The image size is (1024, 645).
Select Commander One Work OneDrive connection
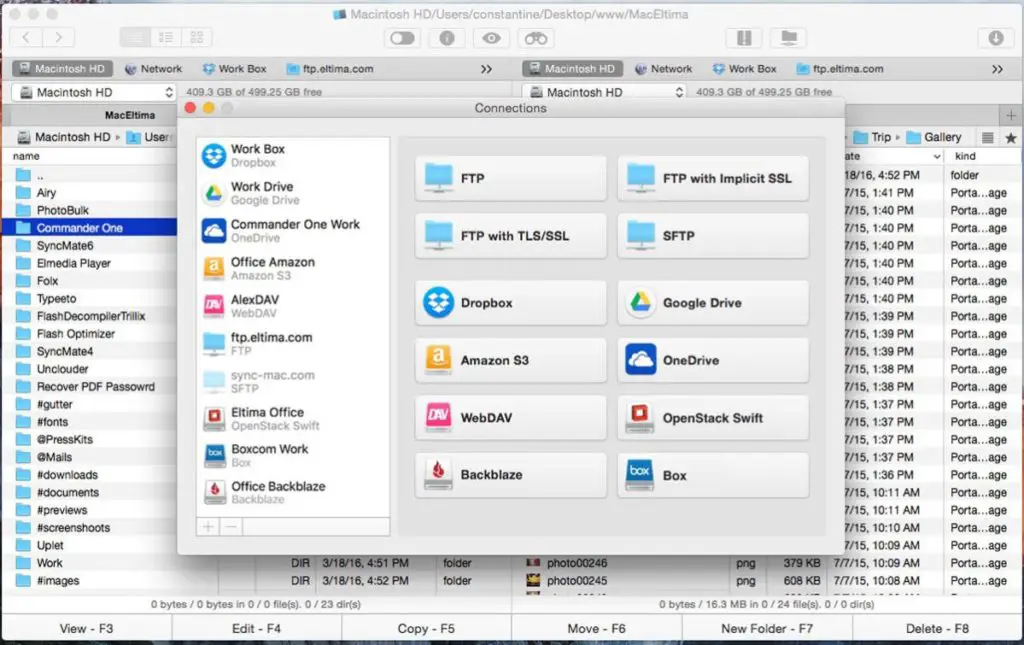(x=293, y=230)
